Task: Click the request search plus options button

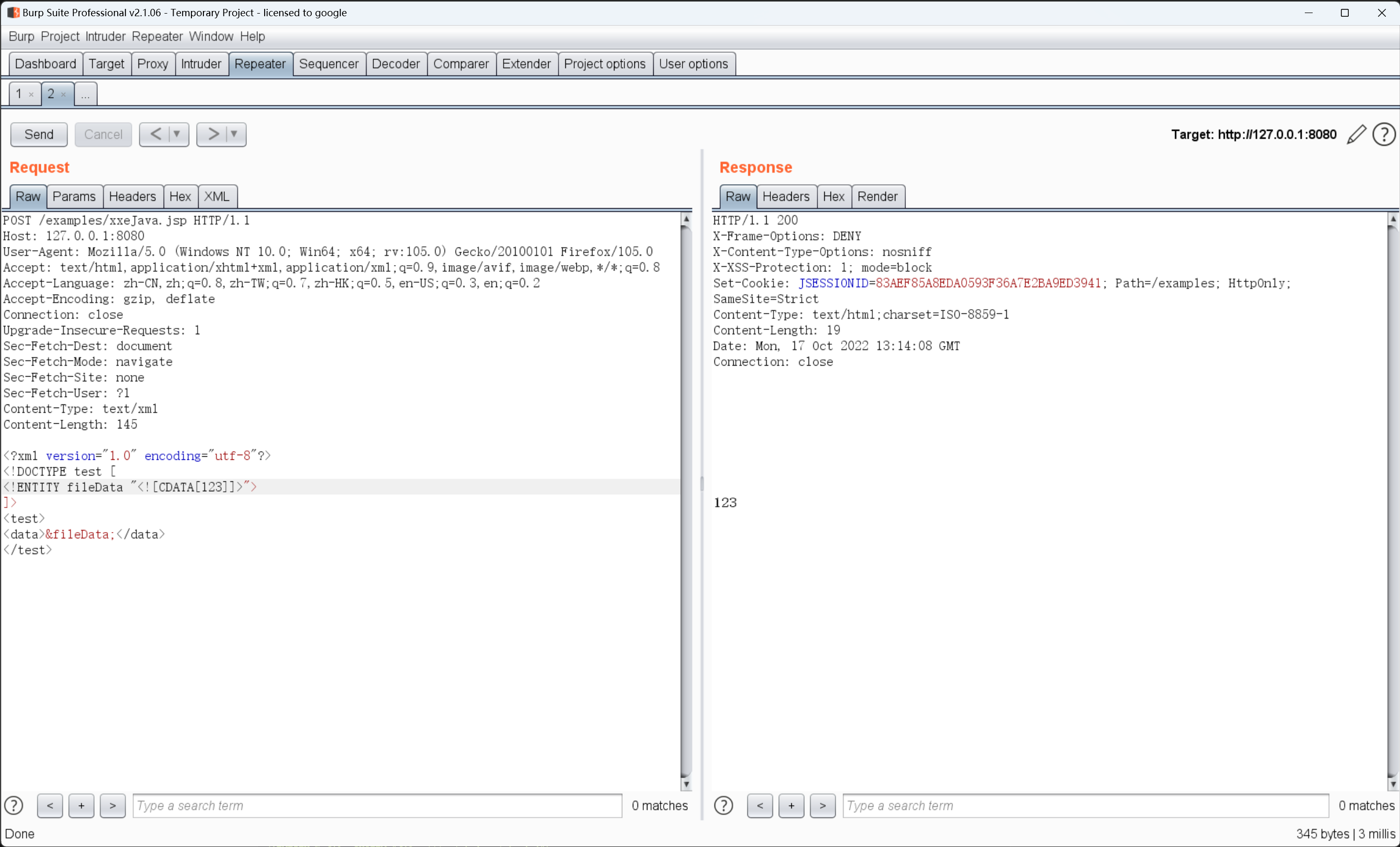Action: 81,806
